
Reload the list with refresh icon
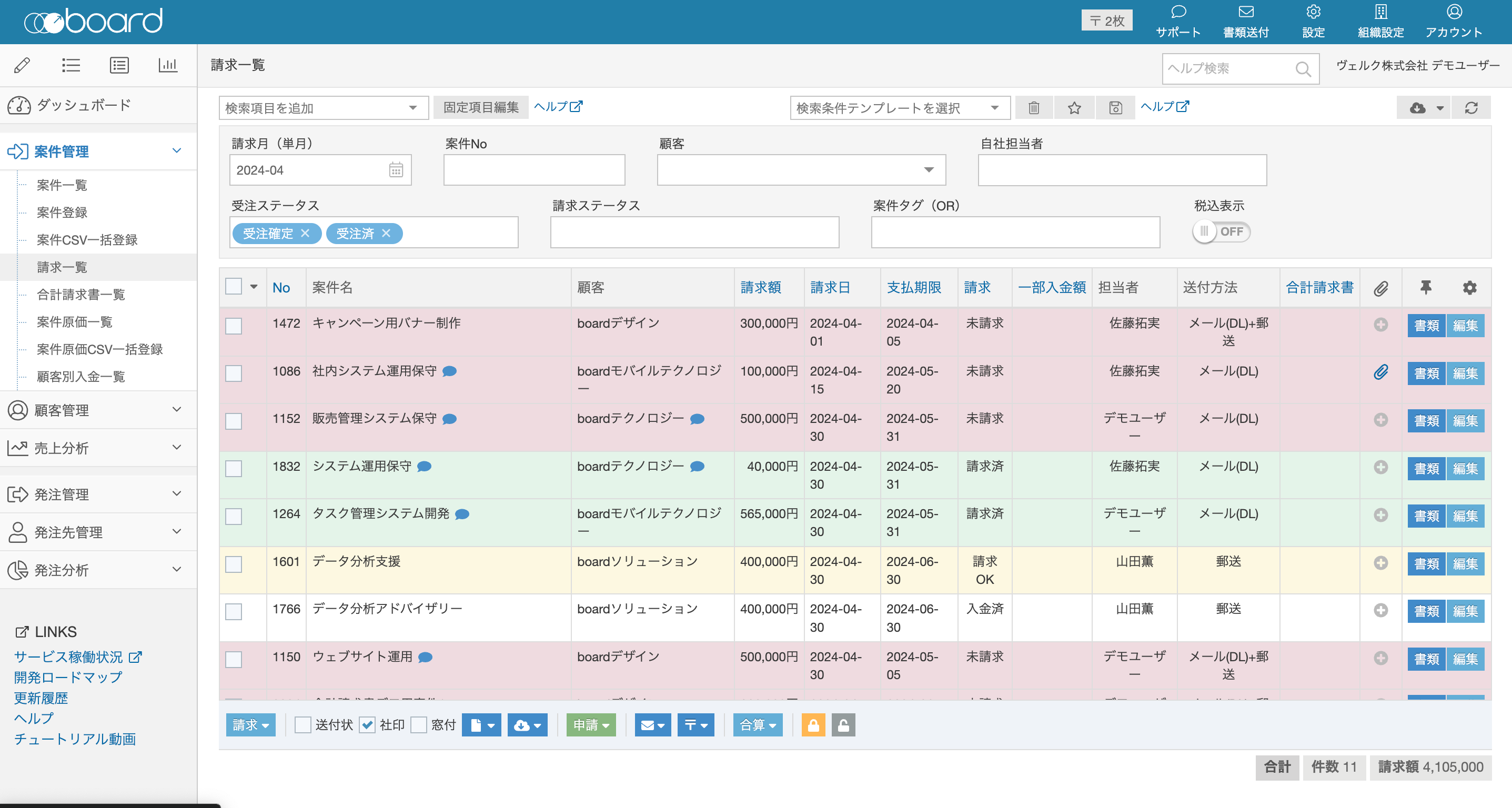coord(1471,108)
